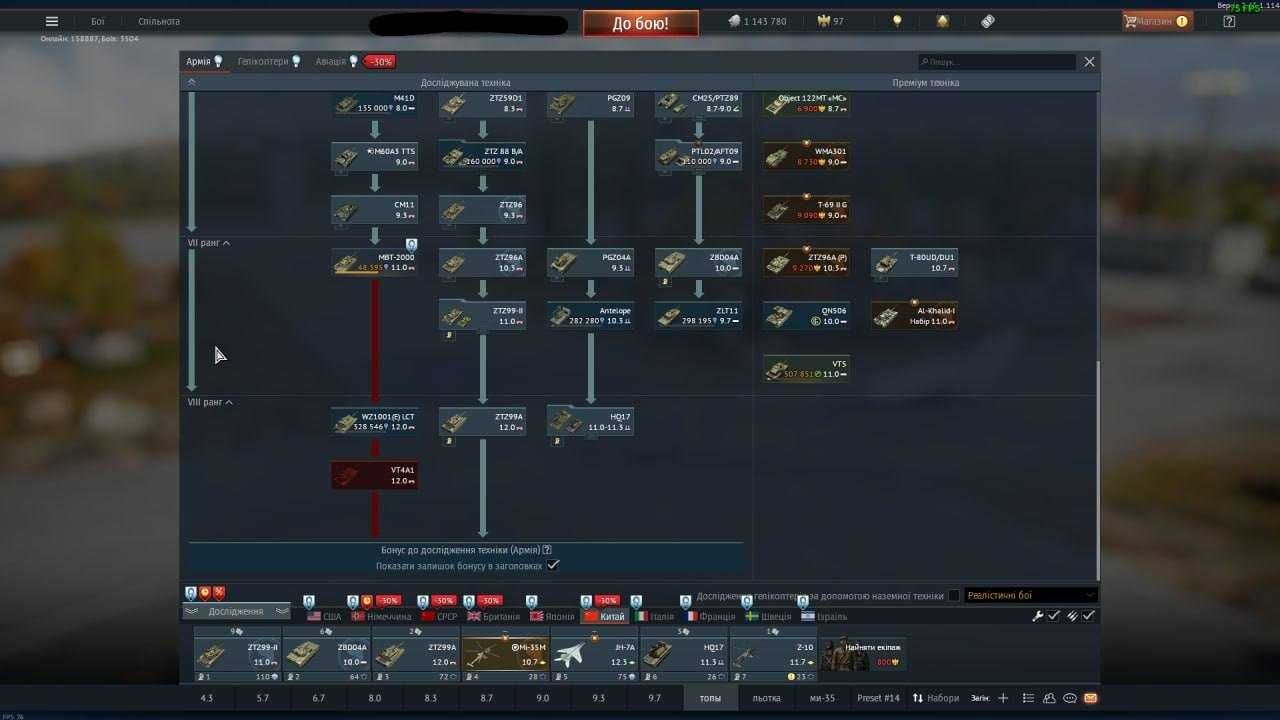Select the premium ZTZ96A (P) node
Image resolution: width=1280 pixels, height=720 pixels.
(x=807, y=263)
